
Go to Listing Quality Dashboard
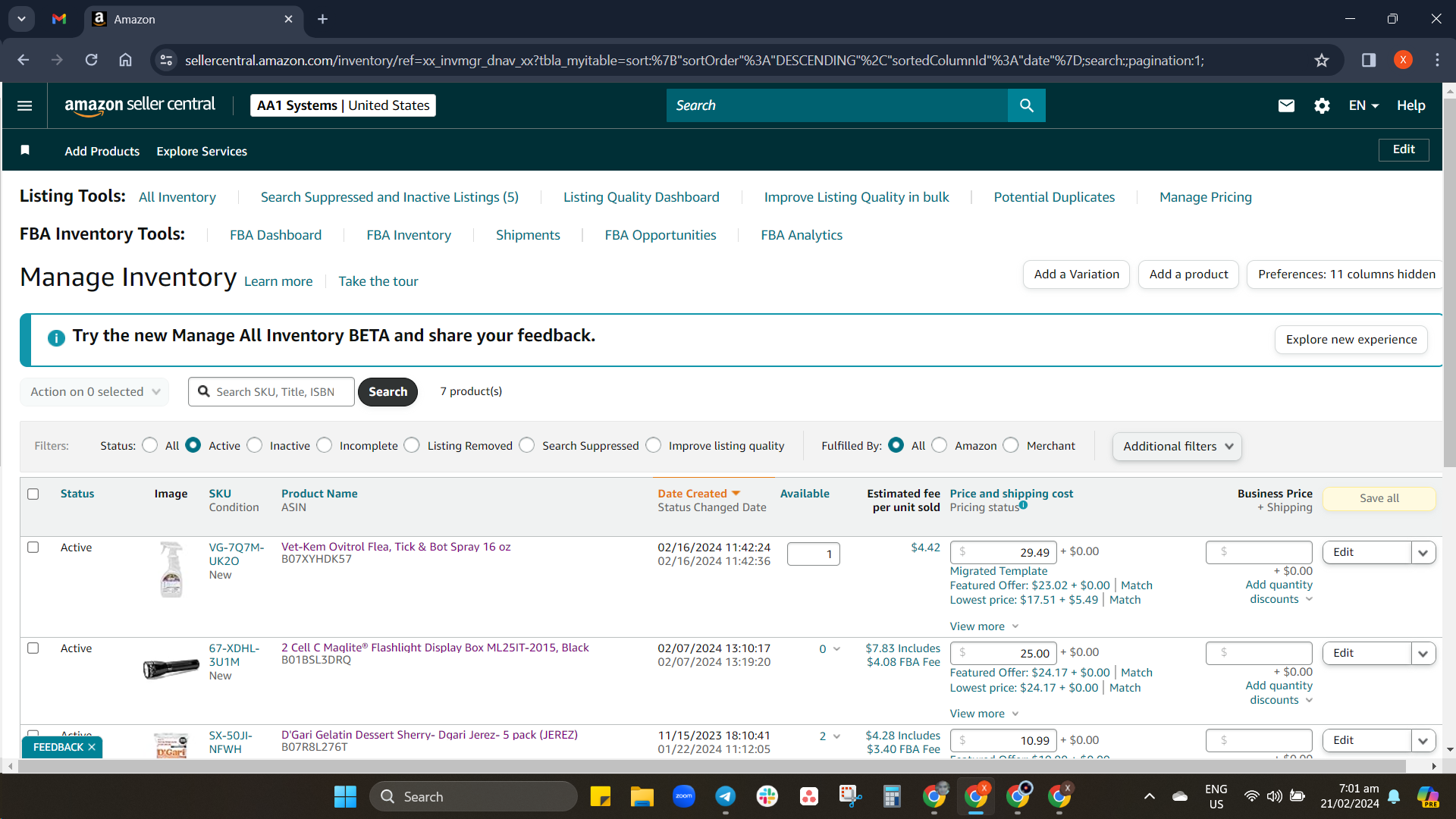(642, 197)
